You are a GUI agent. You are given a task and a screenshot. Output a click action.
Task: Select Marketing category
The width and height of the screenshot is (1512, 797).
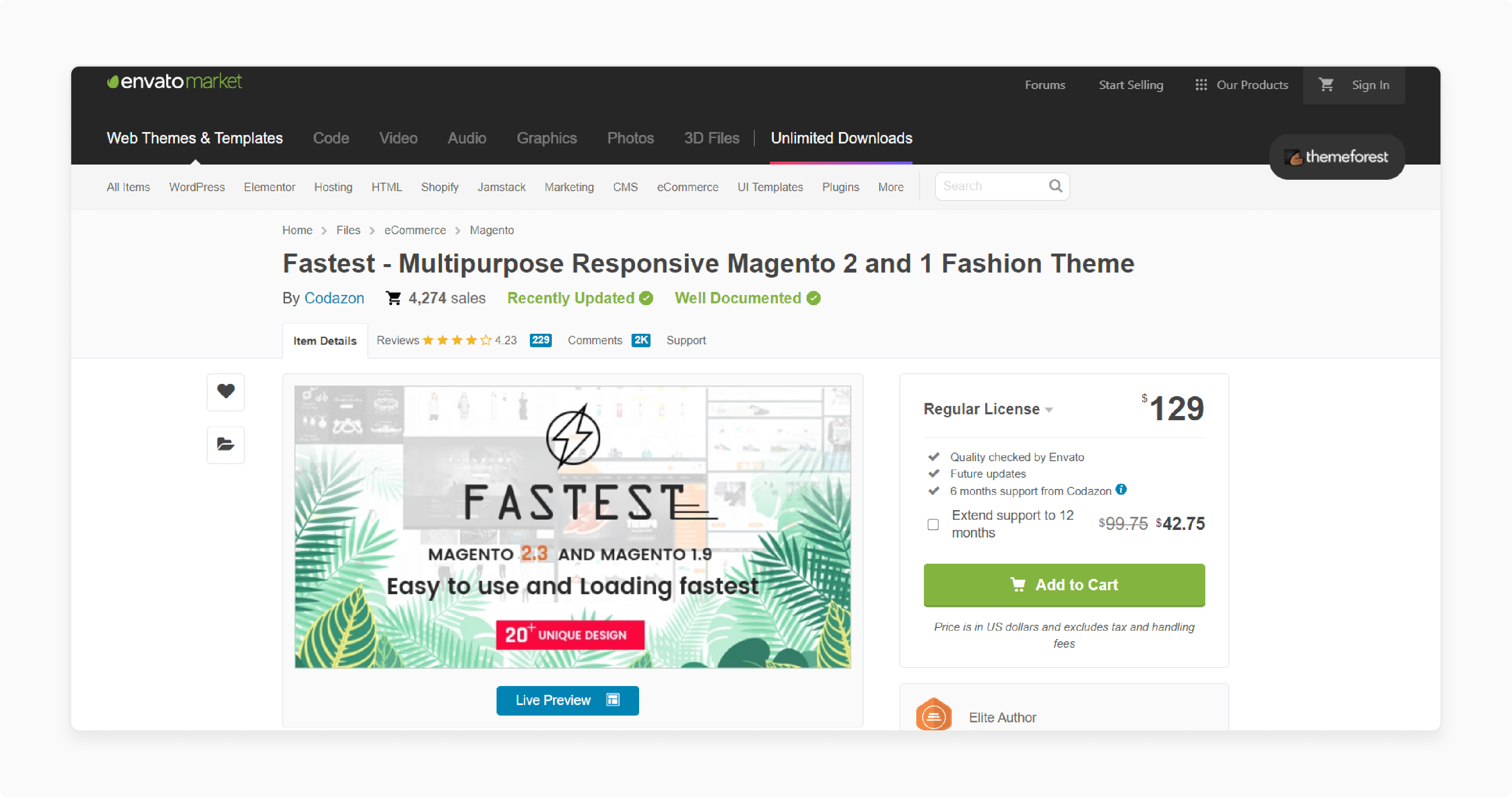click(x=569, y=187)
